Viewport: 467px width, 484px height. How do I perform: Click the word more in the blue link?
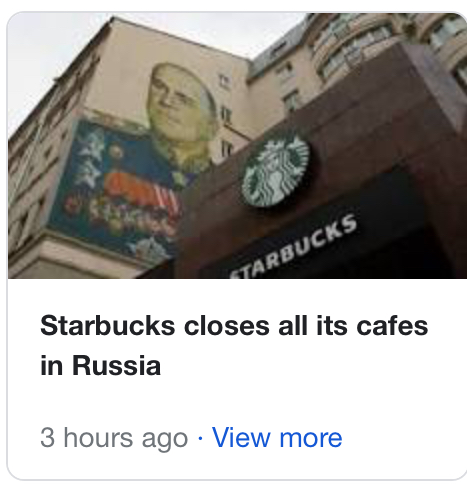click(x=311, y=438)
